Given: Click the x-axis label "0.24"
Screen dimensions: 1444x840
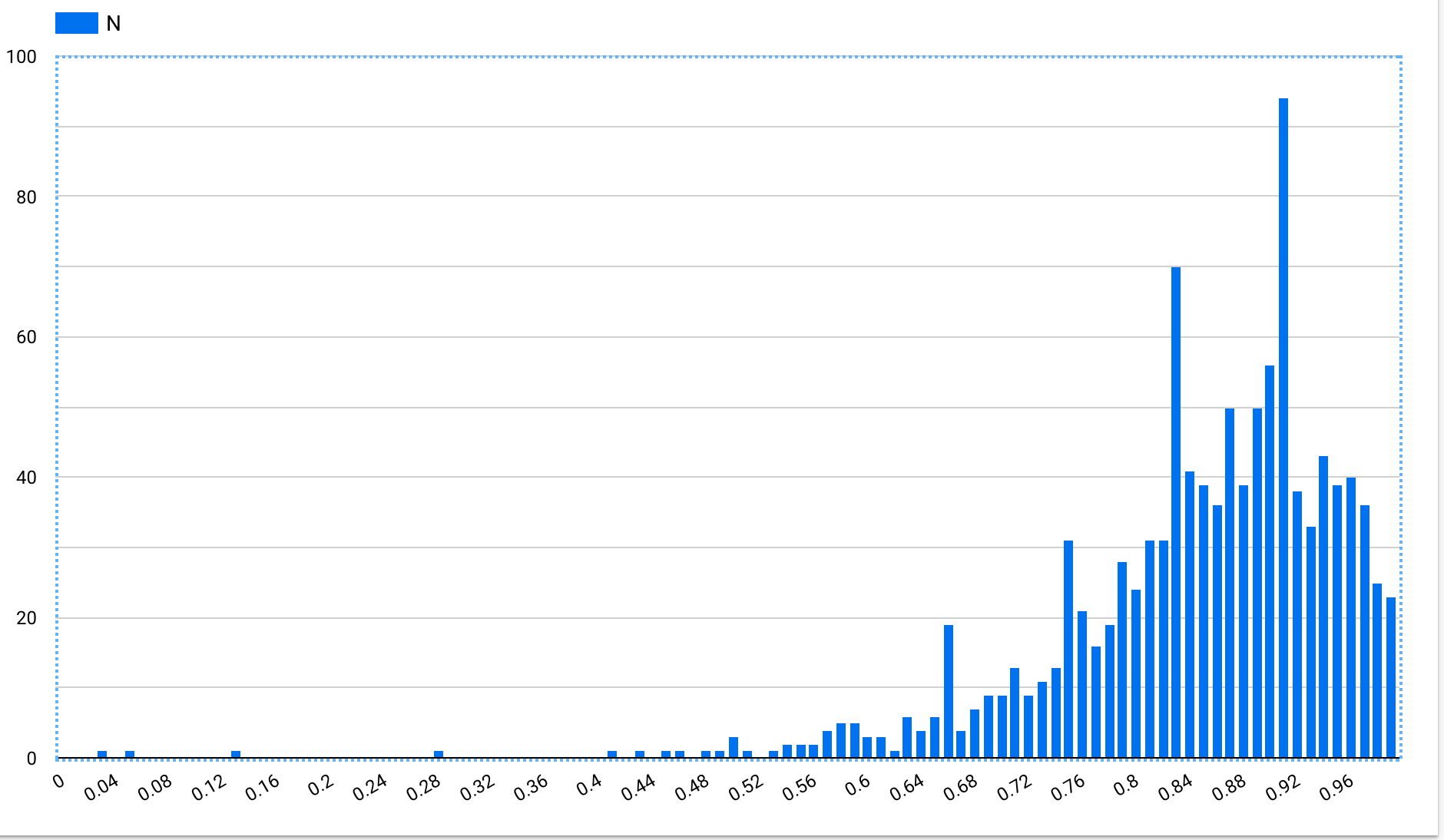Looking at the screenshot, I should coord(370,788).
